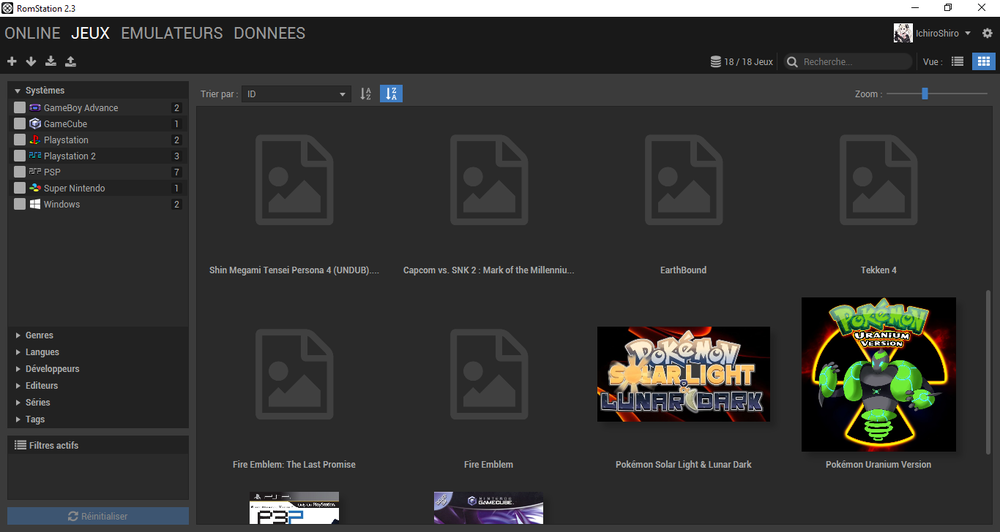The width and height of the screenshot is (1000, 532).
Task: Tick the Playstation checkbox
Action: [x=20, y=140]
